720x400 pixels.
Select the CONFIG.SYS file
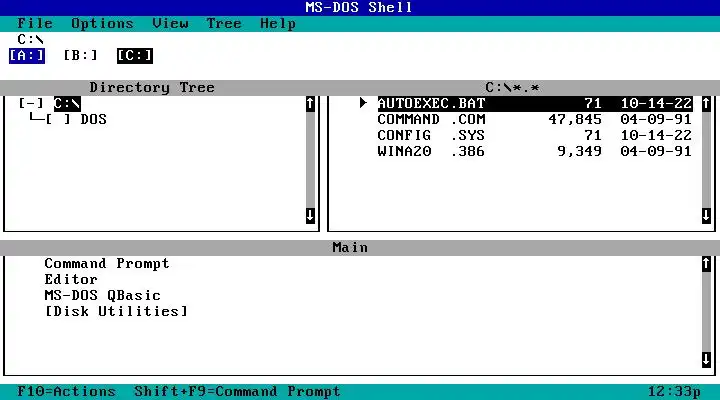535,135
